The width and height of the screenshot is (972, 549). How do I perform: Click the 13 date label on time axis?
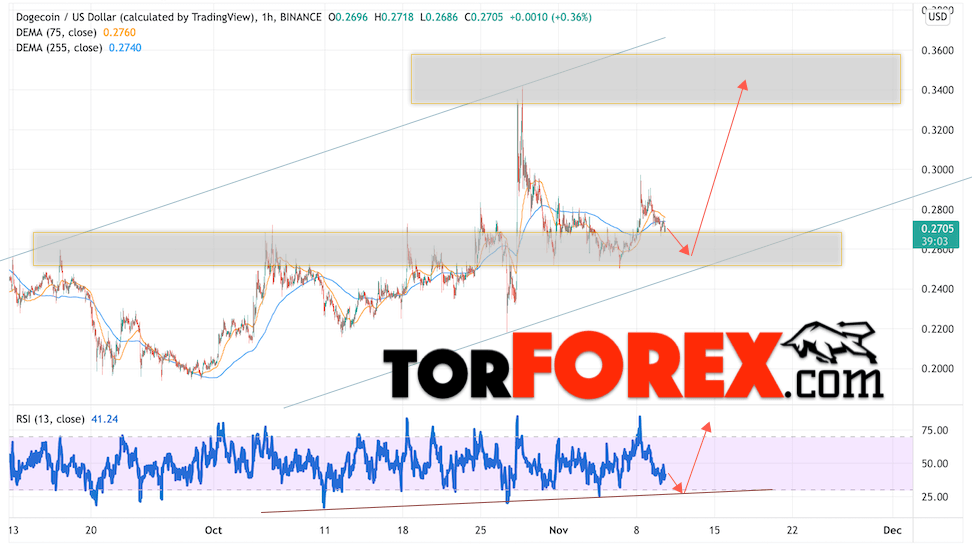coord(12,530)
